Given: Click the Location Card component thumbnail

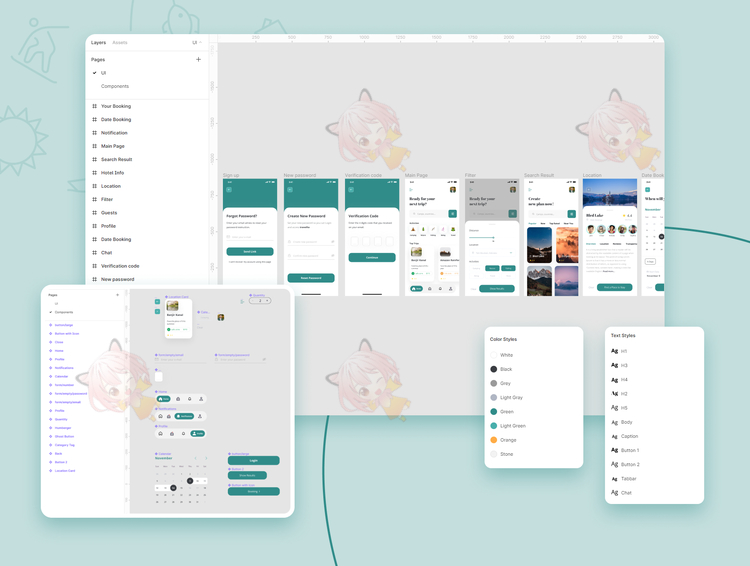Looking at the screenshot, I should [x=178, y=319].
